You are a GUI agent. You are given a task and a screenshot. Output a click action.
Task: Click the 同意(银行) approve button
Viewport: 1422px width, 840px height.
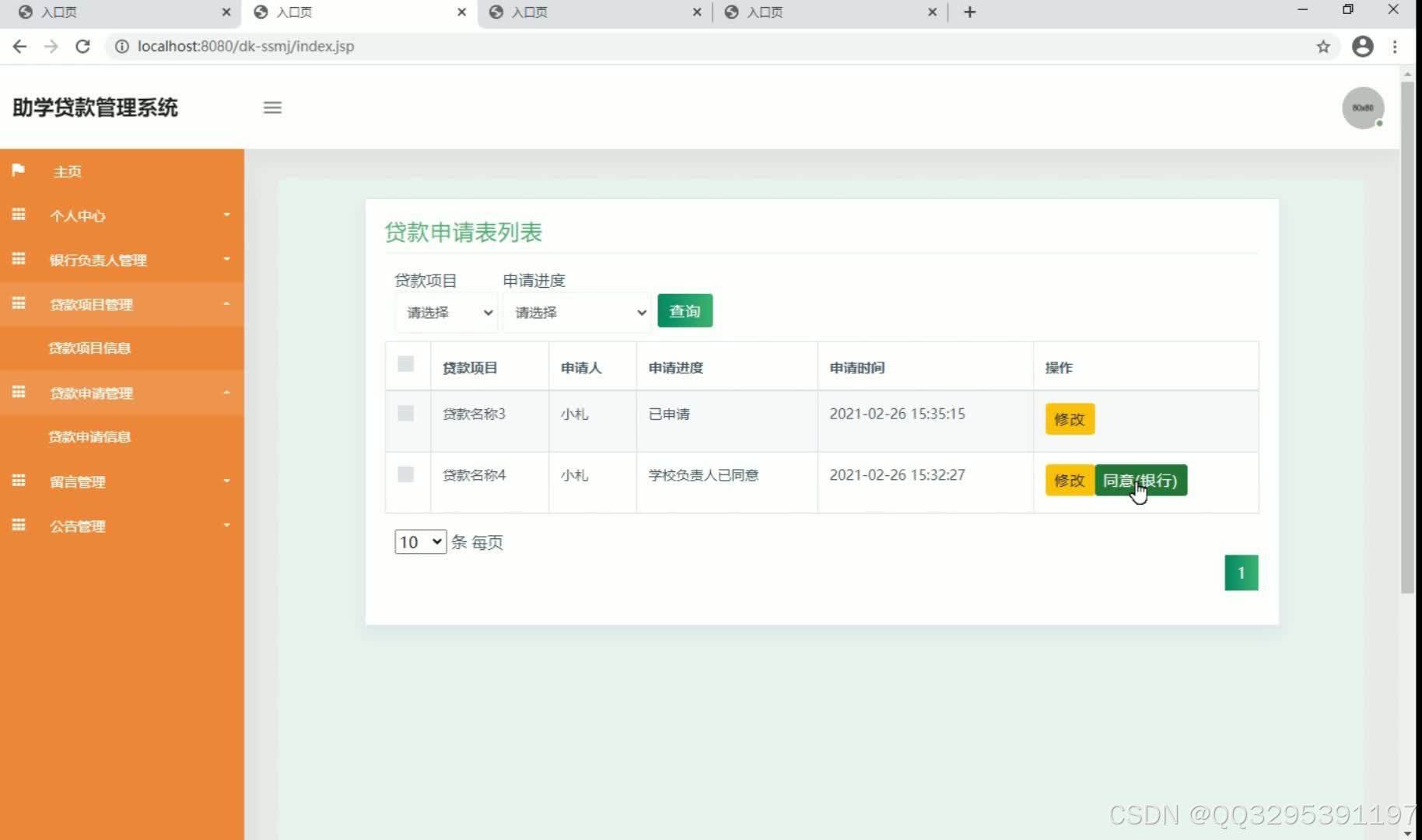pos(1140,481)
